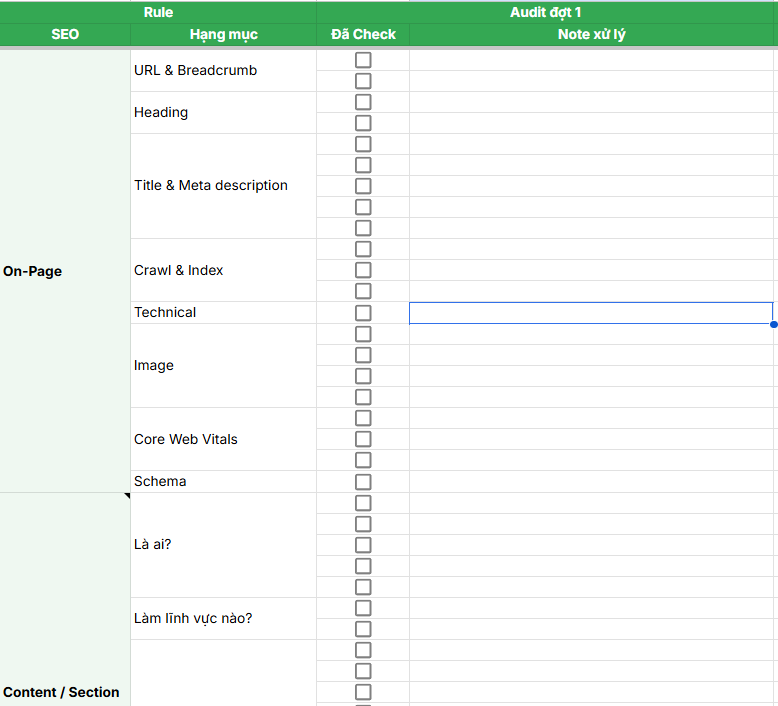Tick the first Heading checkbox

pos(363,102)
